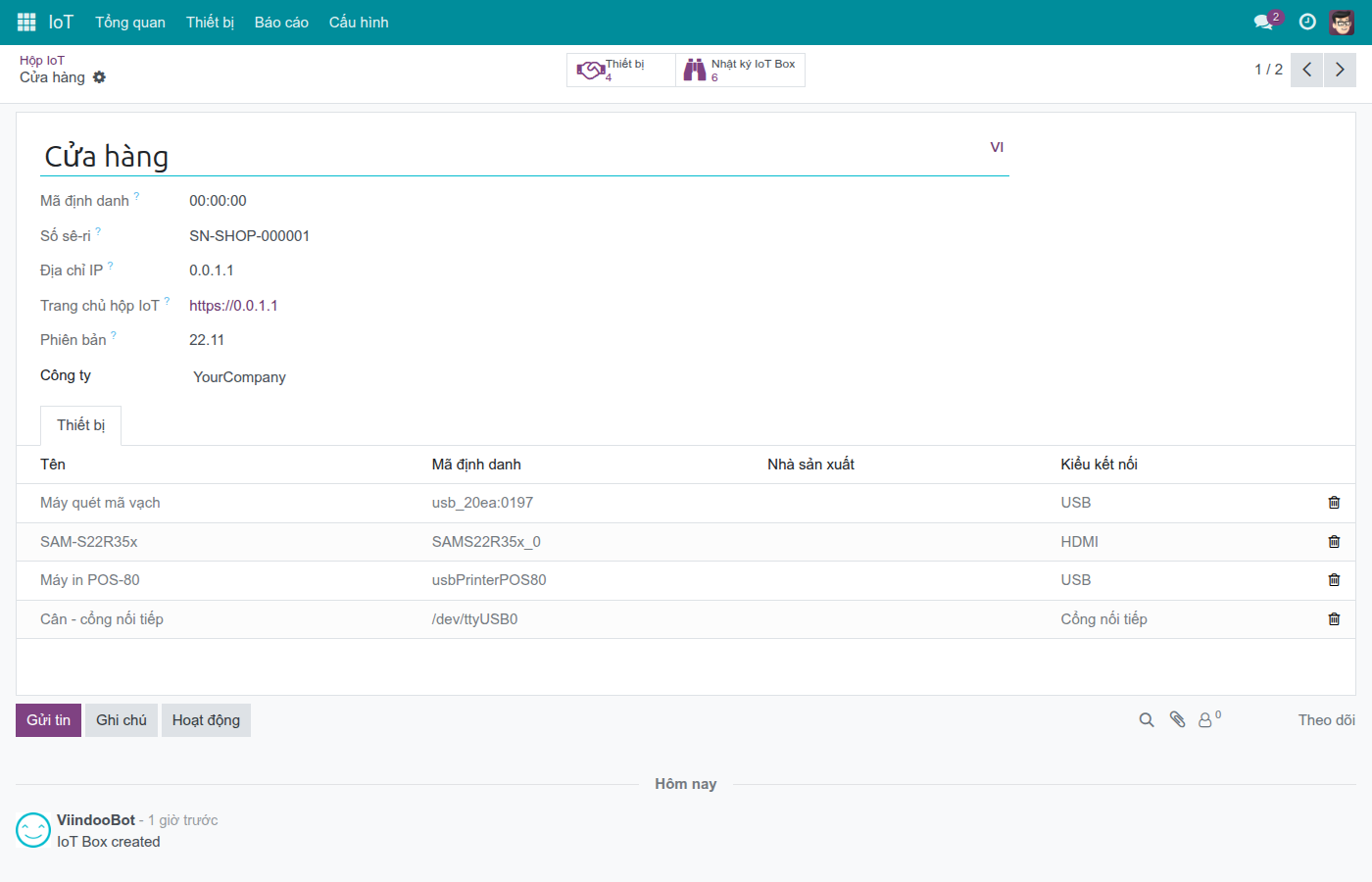Go to previous record arrow
This screenshot has width=1372, height=882.
(x=1307, y=70)
